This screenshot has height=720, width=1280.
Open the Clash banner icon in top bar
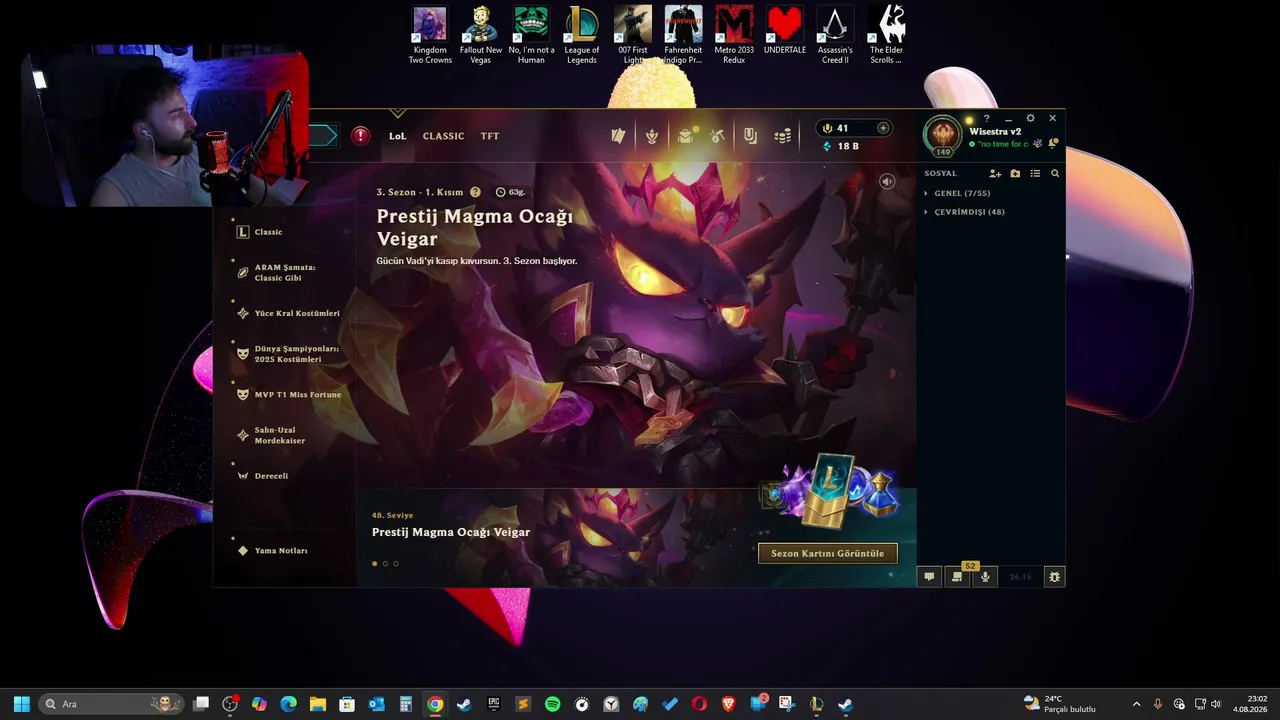(750, 136)
